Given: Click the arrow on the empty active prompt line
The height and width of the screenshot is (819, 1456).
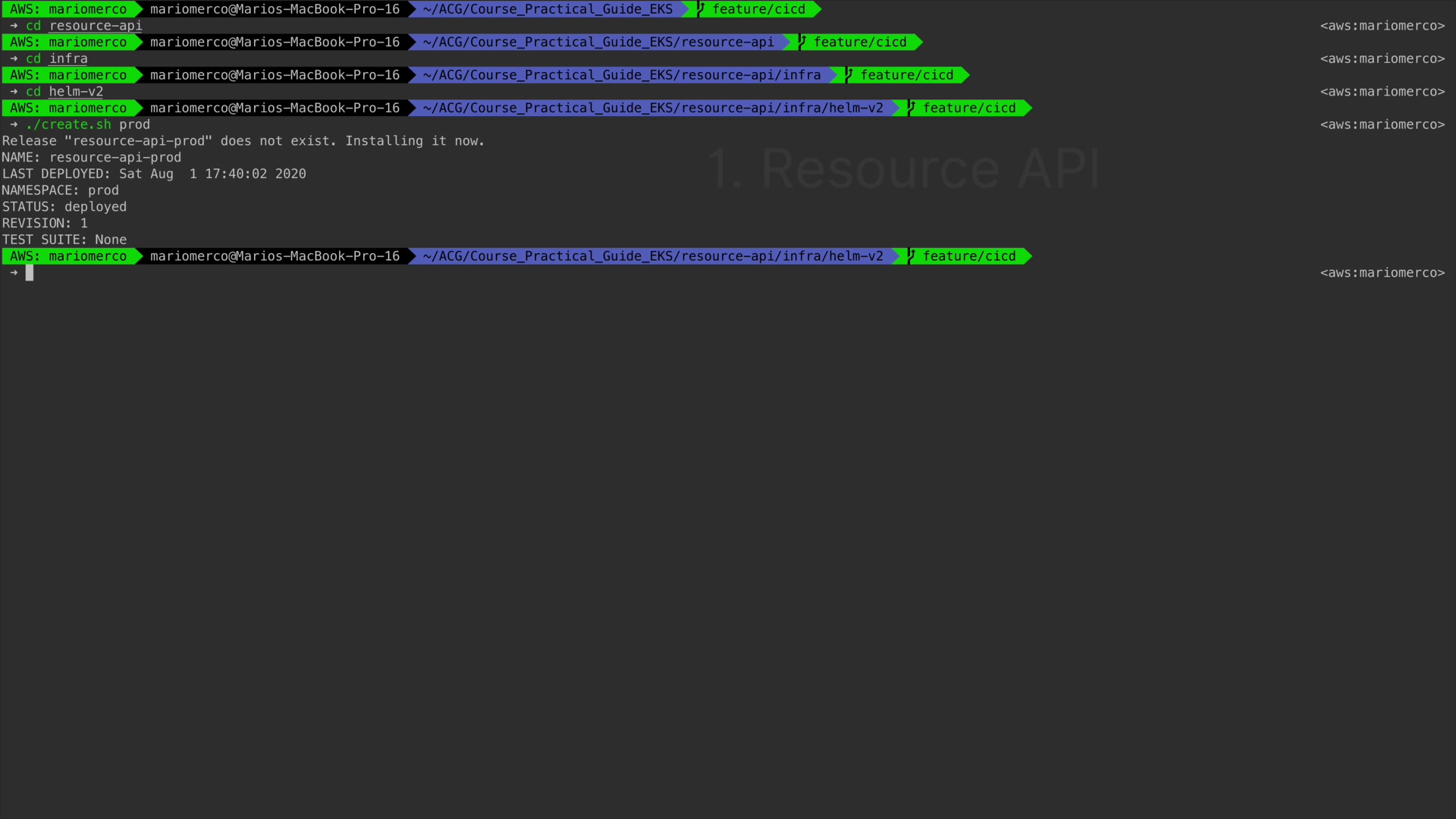Looking at the screenshot, I should point(14,273).
